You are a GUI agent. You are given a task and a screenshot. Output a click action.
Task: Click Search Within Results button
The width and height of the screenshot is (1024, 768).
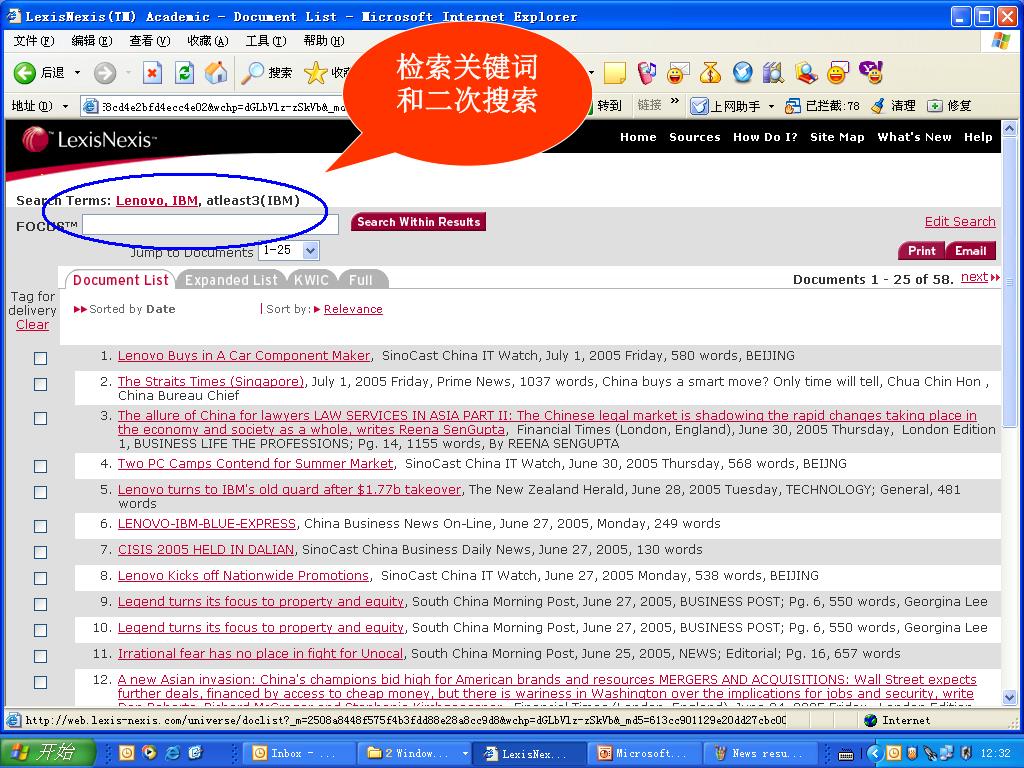pos(419,222)
